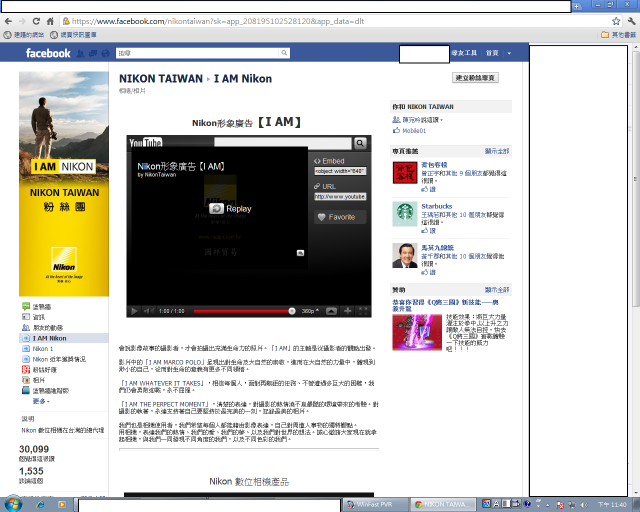The image size is (640, 512).
Task: Click the Chrome address bar
Action: click(x=335, y=21)
